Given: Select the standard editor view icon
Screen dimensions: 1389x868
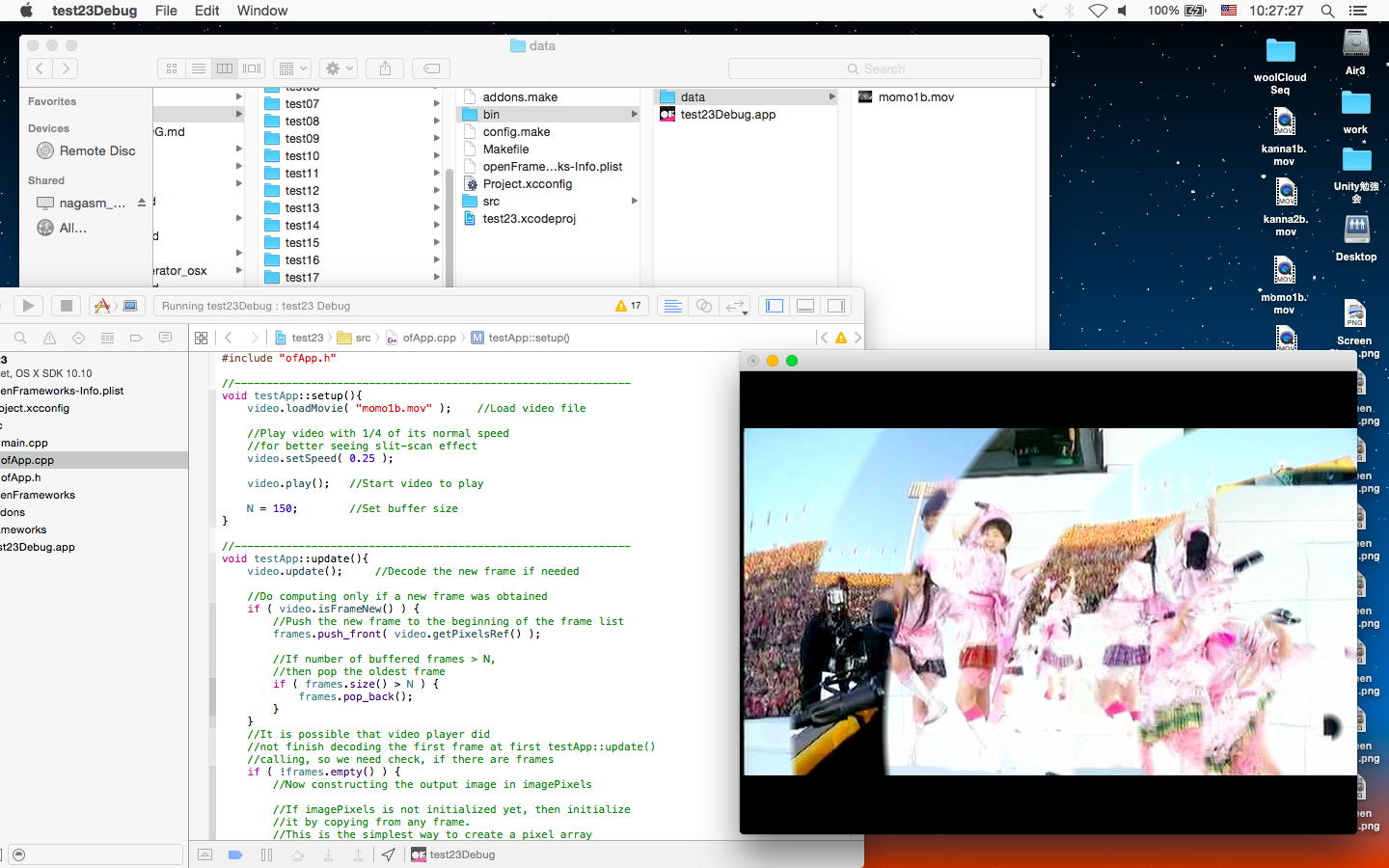Looking at the screenshot, I should coord(673,306).
